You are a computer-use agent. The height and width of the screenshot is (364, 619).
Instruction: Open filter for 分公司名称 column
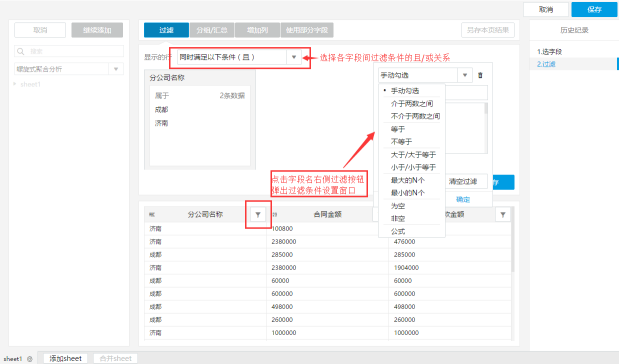coord(258,214)
